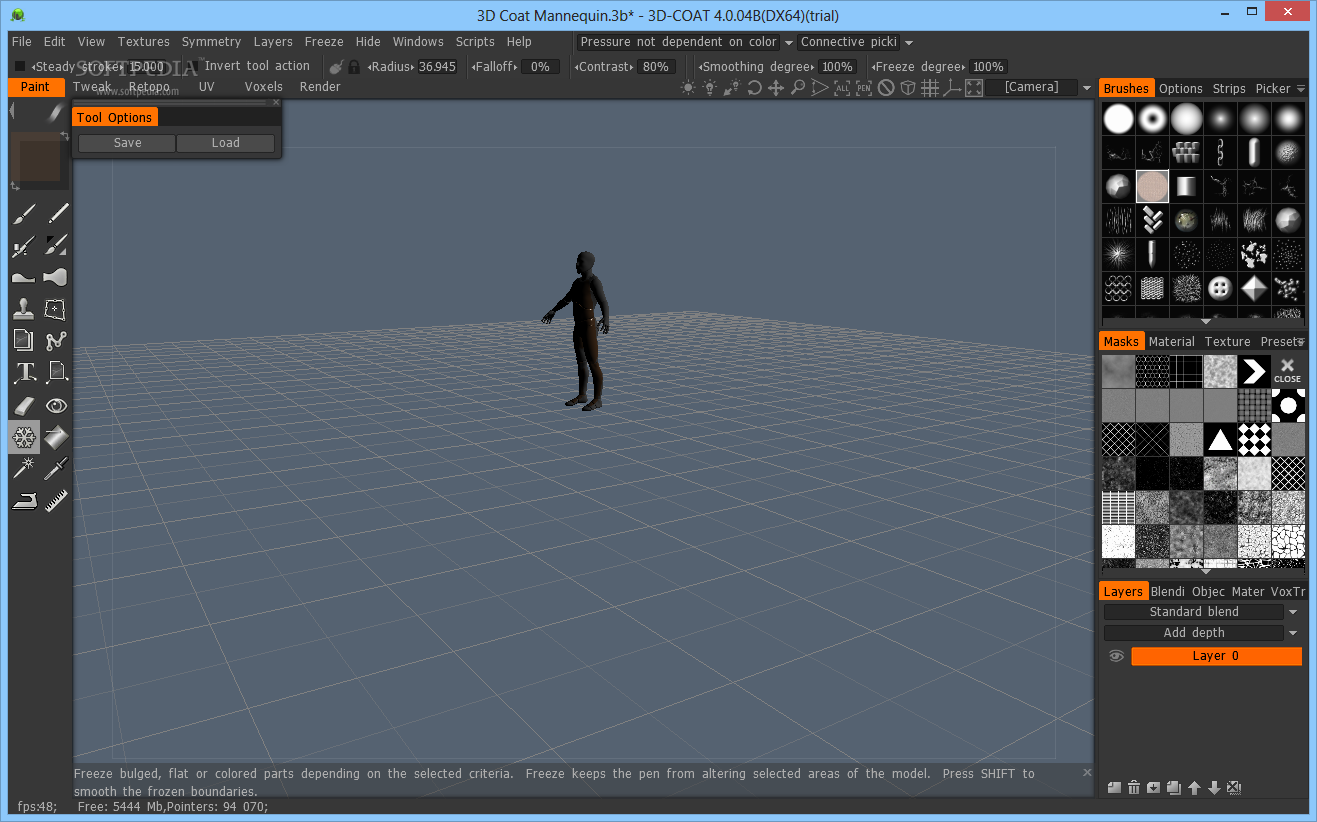Move layer up with the up arrow
Screen dimensions: 1317x822
tap(1194, 788)
